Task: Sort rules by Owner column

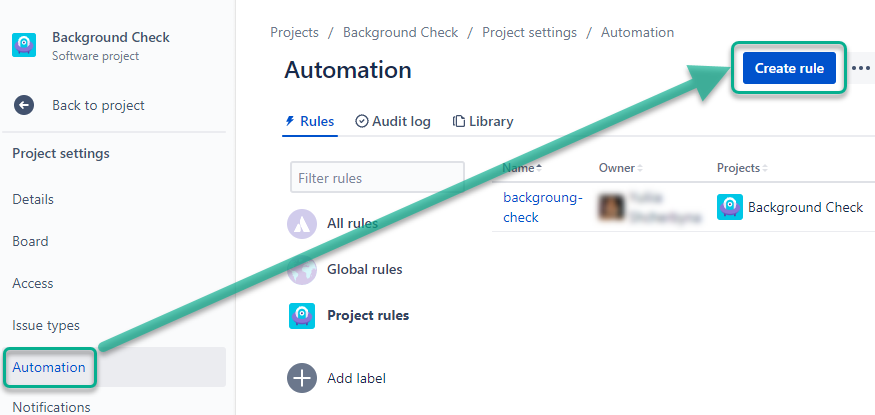Action: [620, 167]
